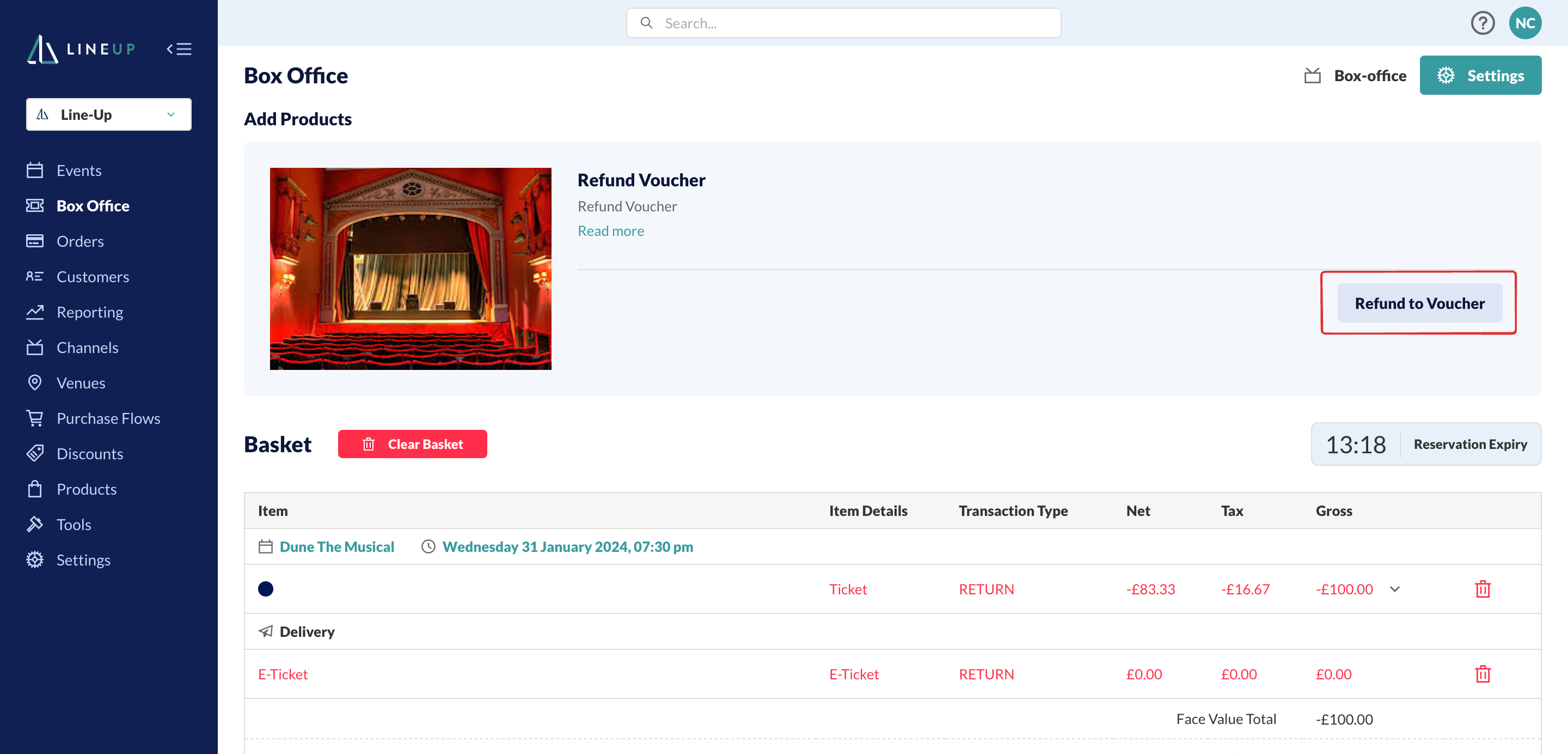Click the Venues pin icon
This screenshot has height=754, width=1568.
click(x=35, y=382)
